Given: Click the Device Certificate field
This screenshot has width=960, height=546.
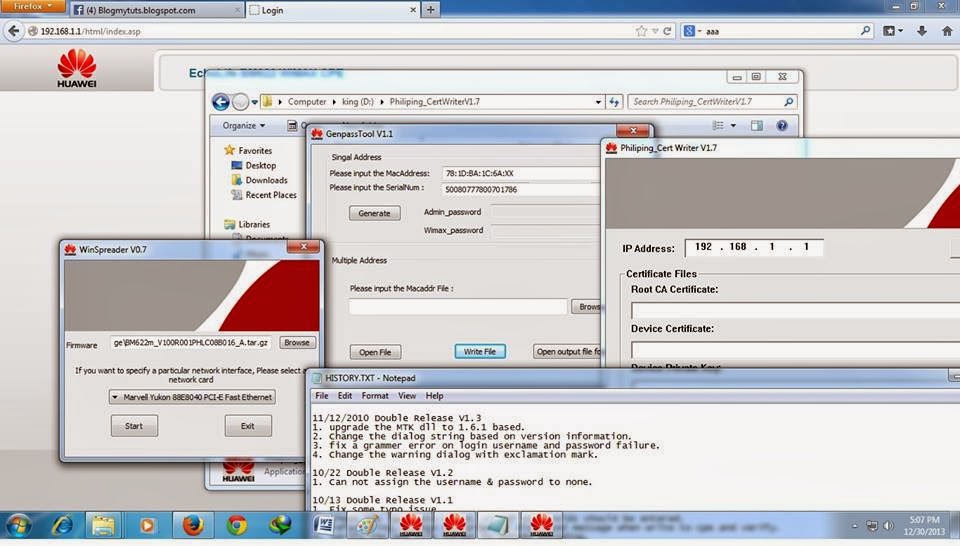Looking at the screenshot, I should pos(795,350).
